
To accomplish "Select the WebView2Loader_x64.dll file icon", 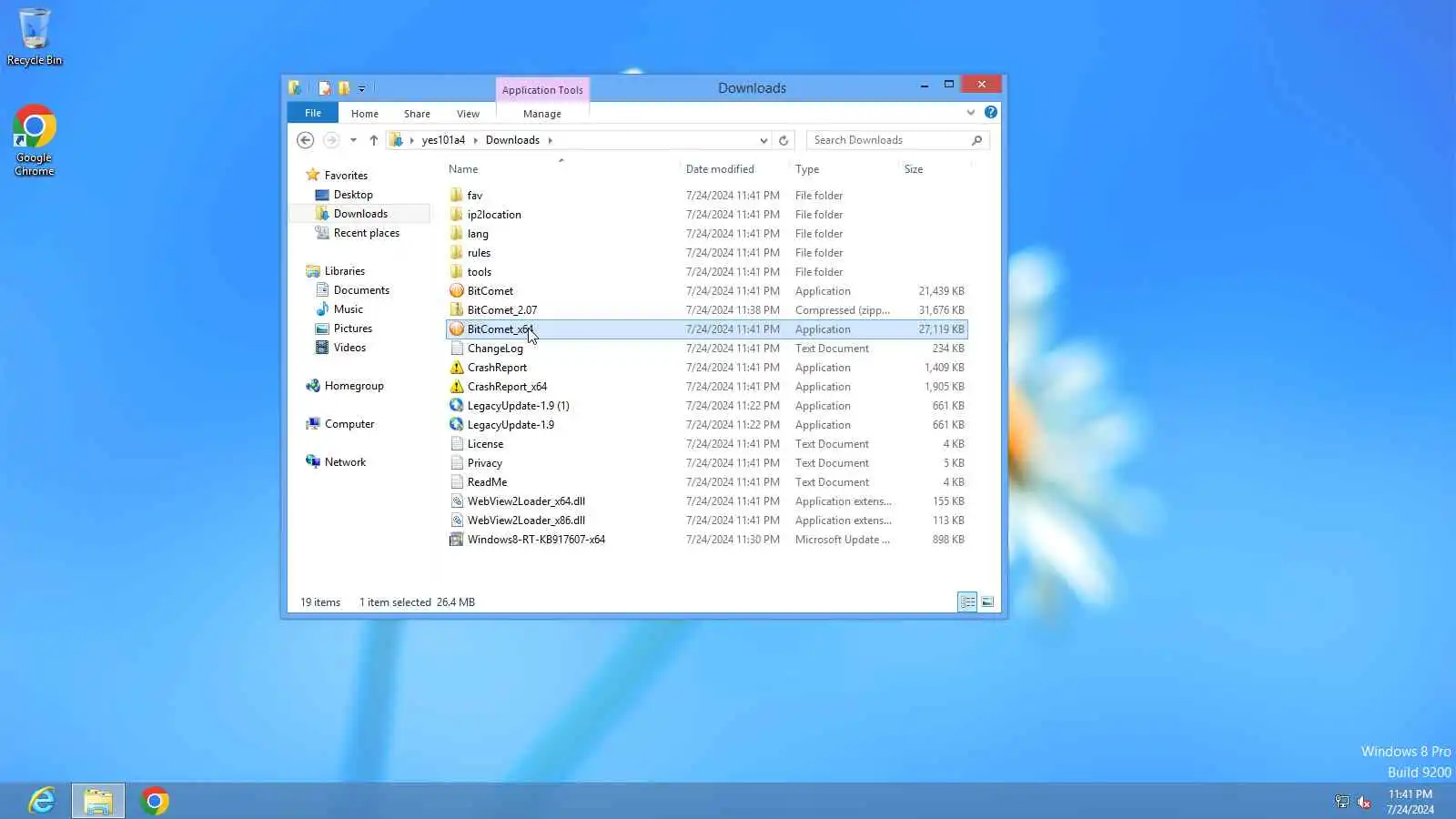I will [x=457, y=501].
